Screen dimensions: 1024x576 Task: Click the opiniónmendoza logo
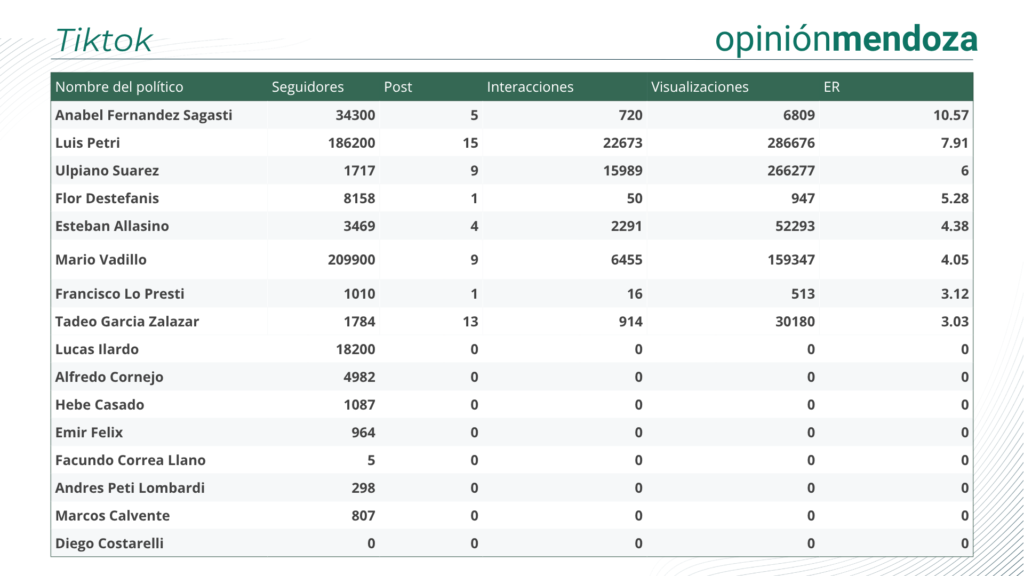tap(846, 38)
